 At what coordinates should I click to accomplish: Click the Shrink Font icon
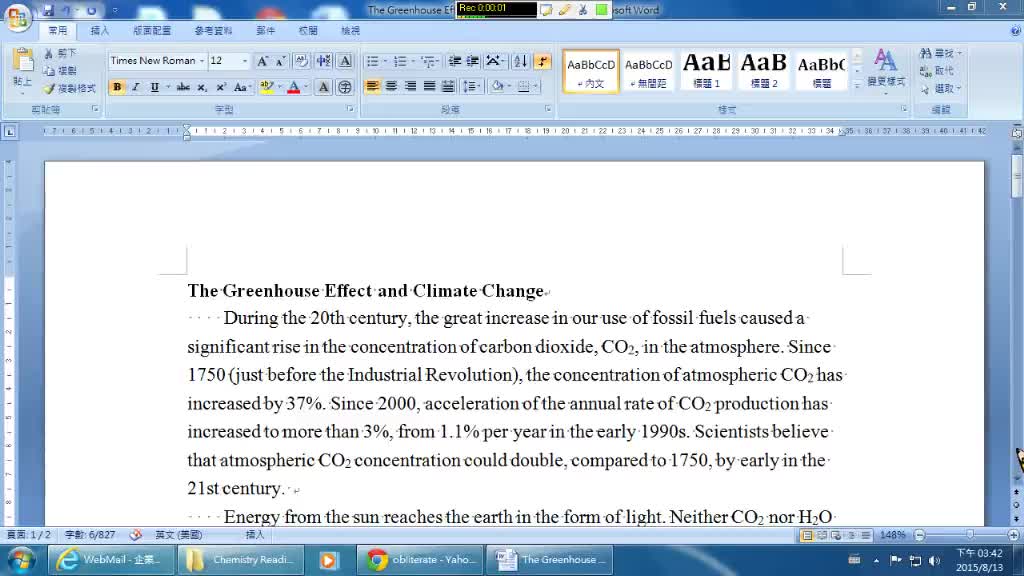click(281, 61)
